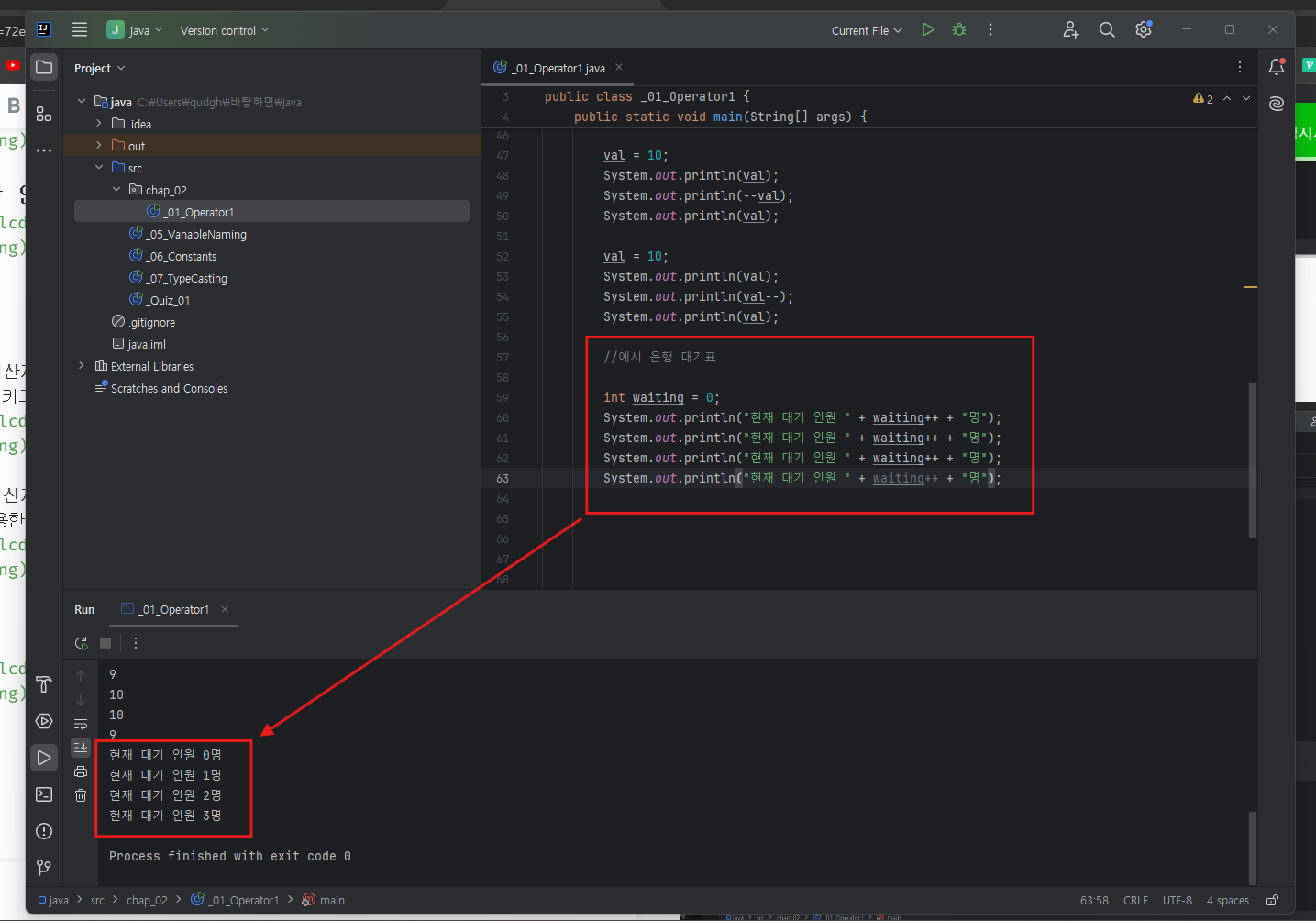Image resolution: width=1316 pixels, height=921 pixels.
Task: Open the Current File run configuration dropdown
Action: [x=867, y=30]
